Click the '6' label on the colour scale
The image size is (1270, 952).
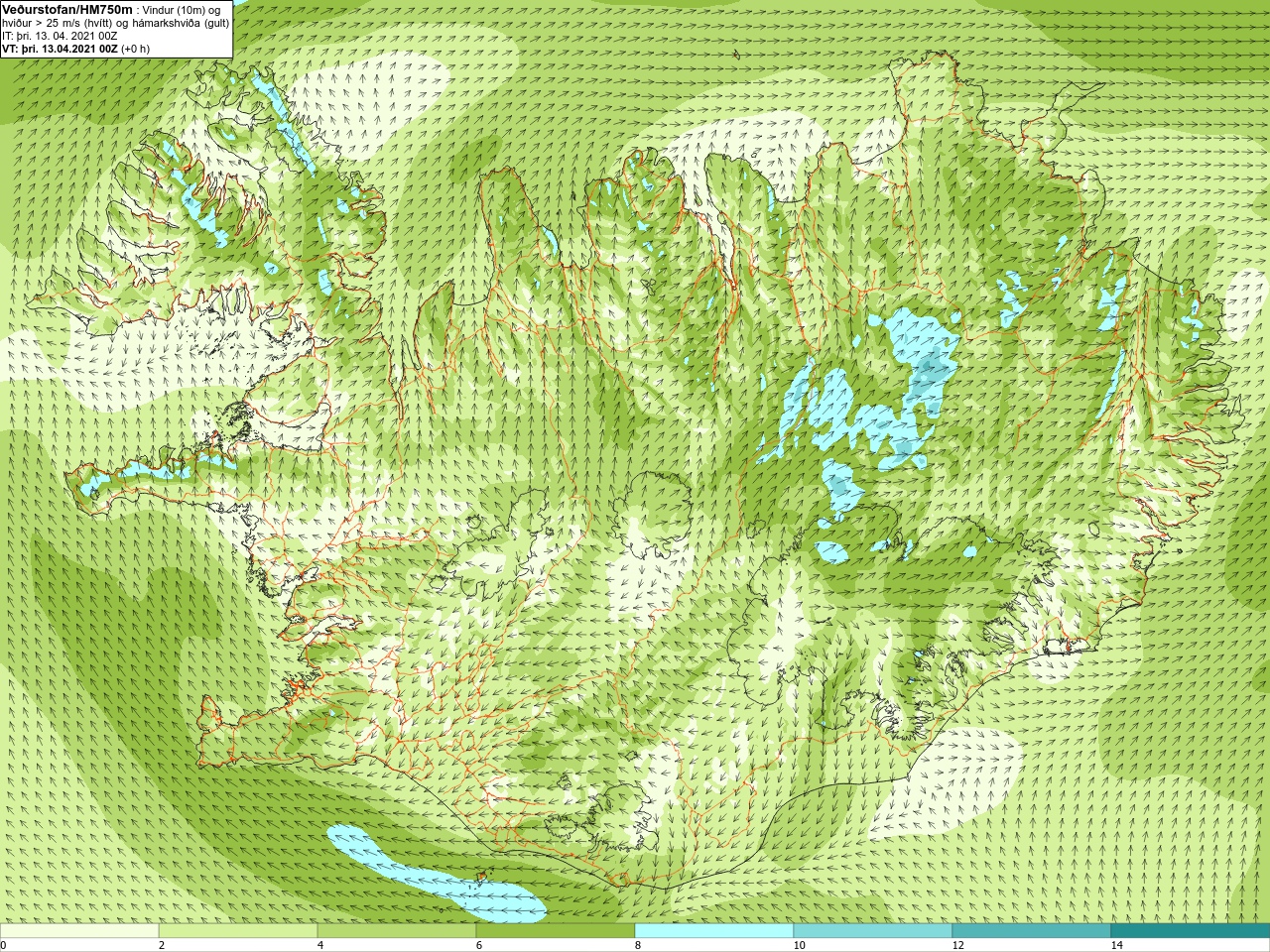(479, 945)
